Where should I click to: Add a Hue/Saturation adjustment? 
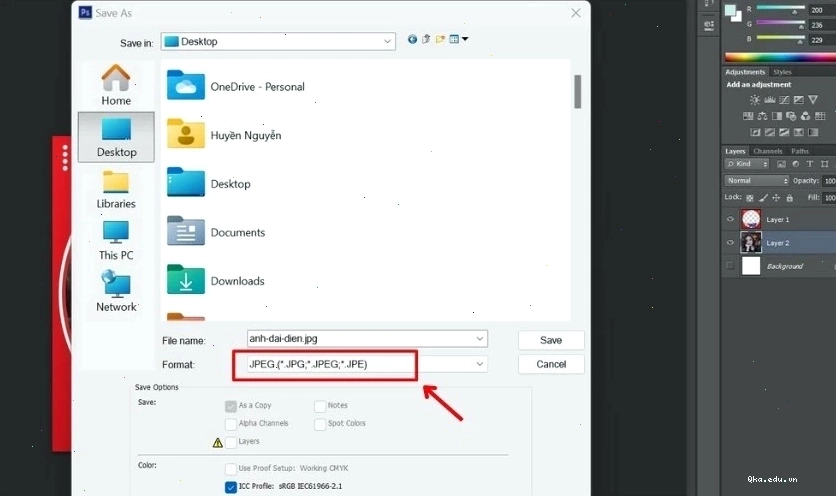748,116
